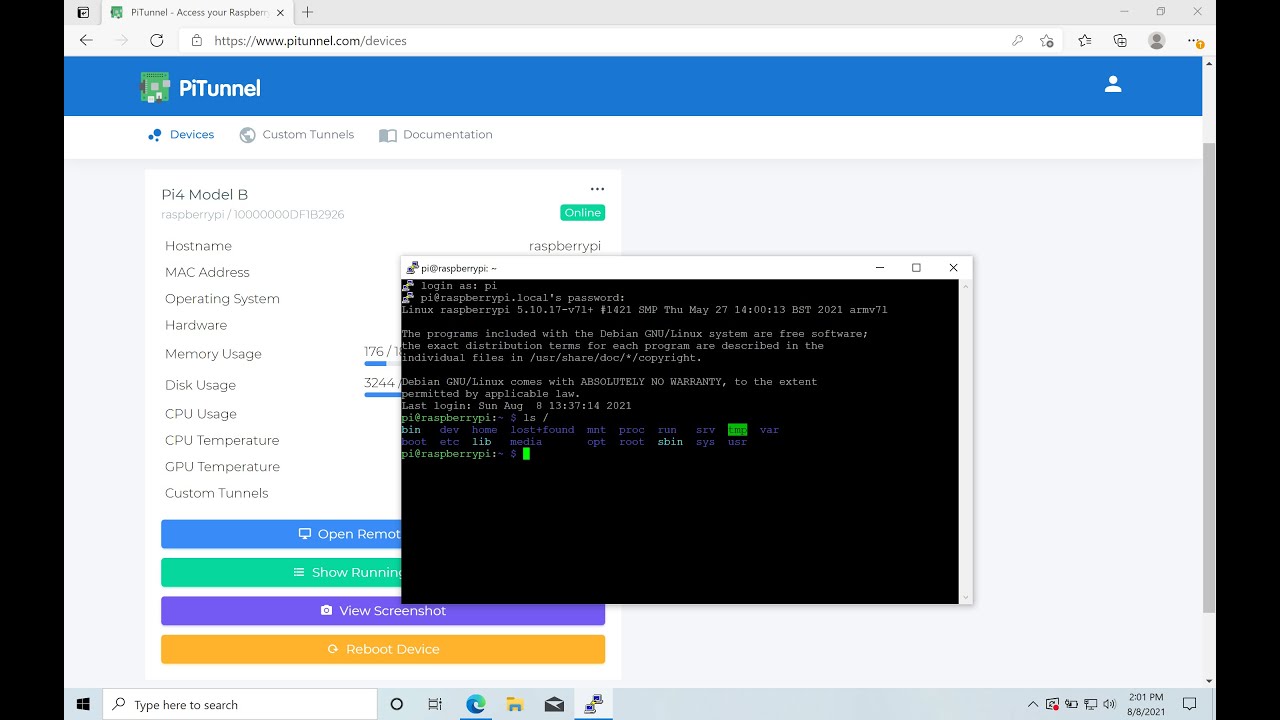
Task: Click the browser page vertical scrollbar
Action: 1208,378
